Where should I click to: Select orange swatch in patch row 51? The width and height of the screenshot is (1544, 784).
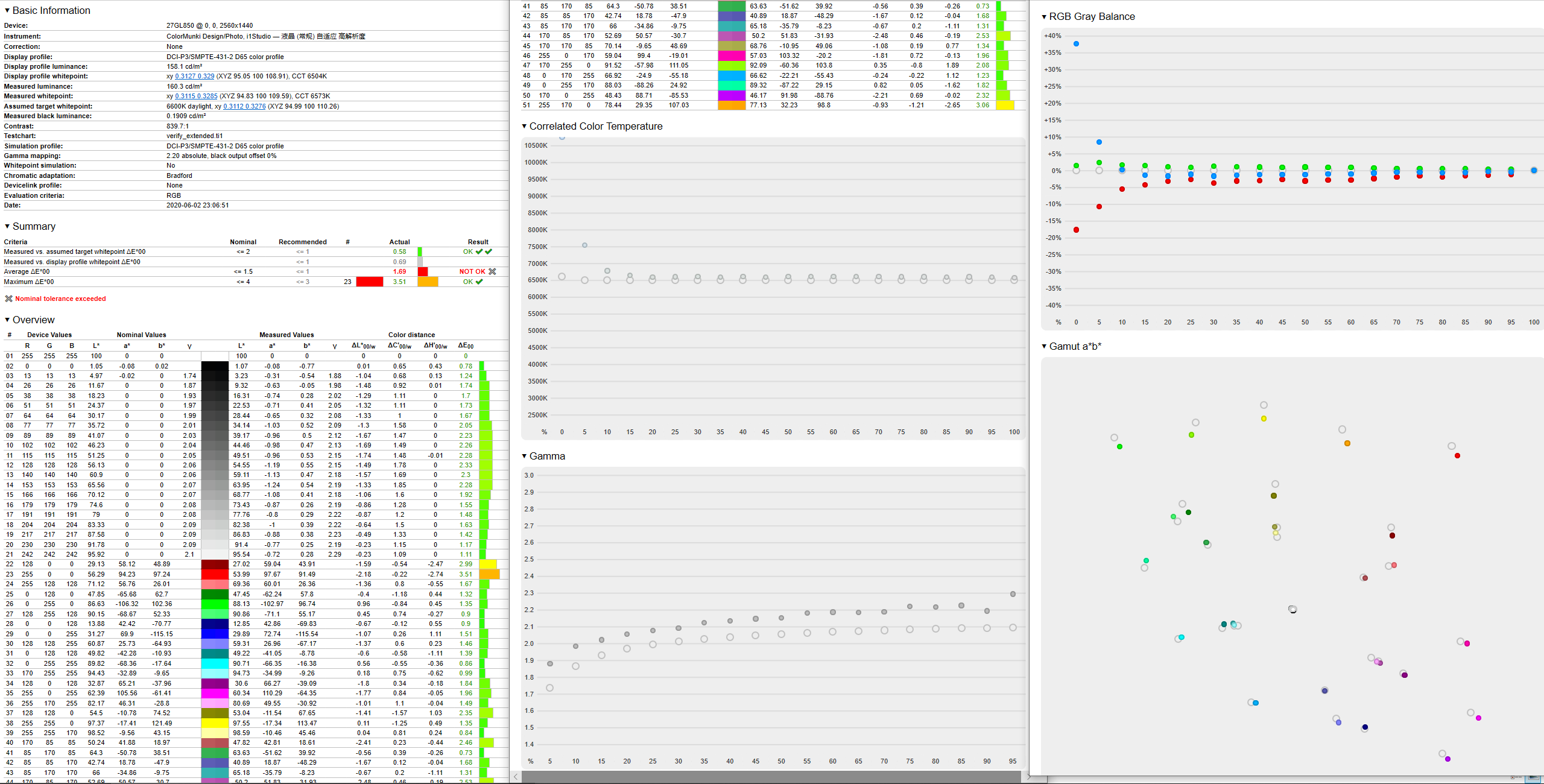click(x=732, y=105)
